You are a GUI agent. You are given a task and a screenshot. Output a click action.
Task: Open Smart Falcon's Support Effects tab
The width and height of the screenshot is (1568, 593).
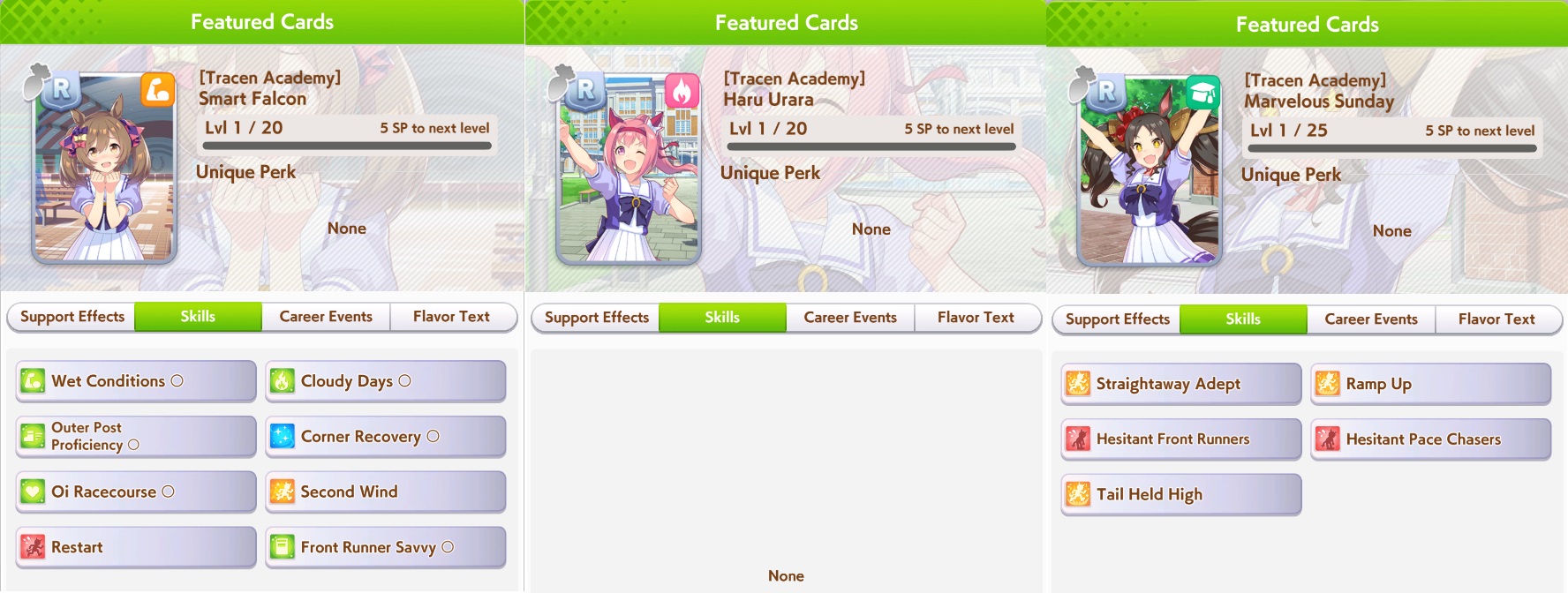[72, 317]
